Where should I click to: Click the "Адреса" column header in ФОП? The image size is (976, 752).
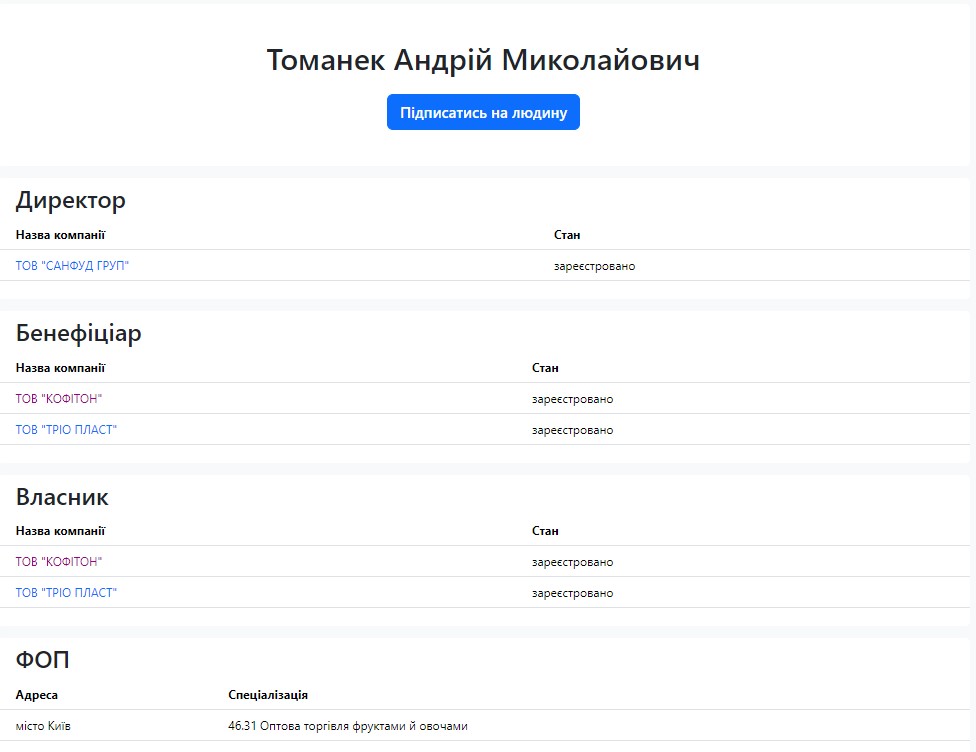tap(37, 695)
